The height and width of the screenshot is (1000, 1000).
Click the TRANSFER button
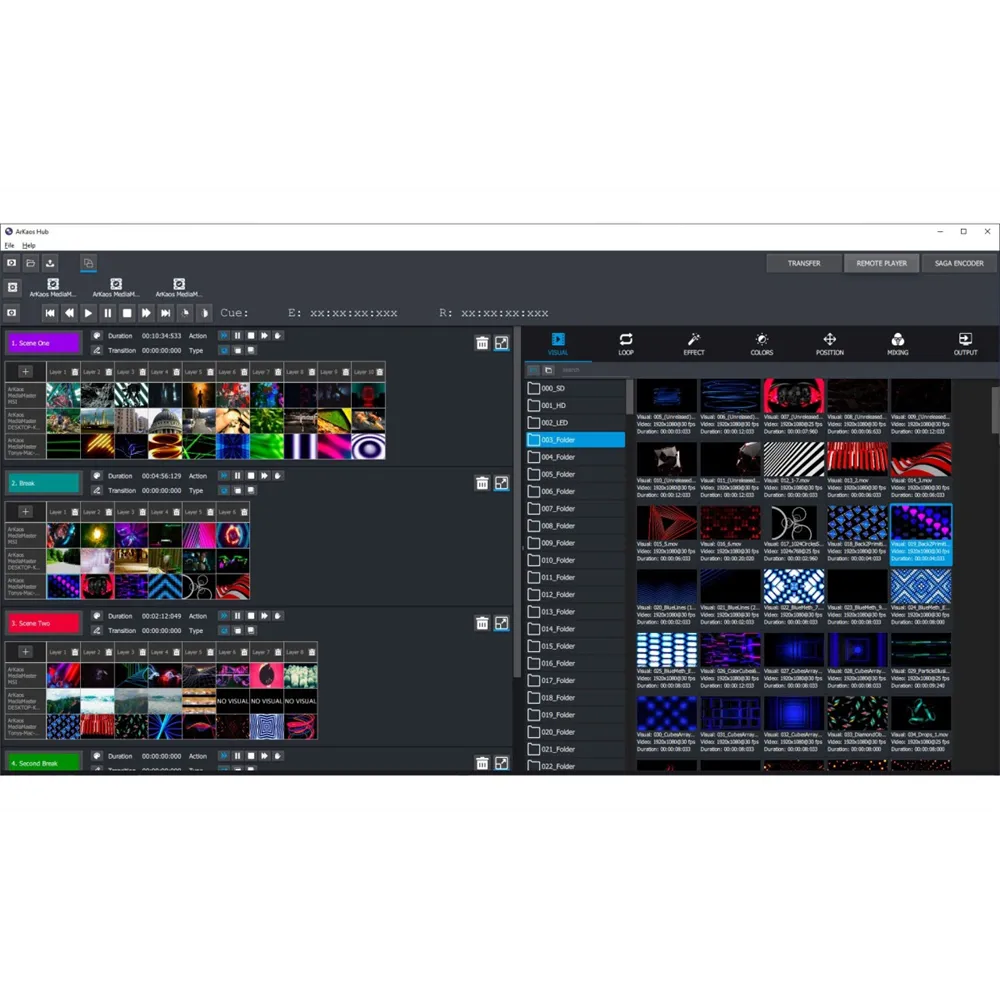click(804, 263)
